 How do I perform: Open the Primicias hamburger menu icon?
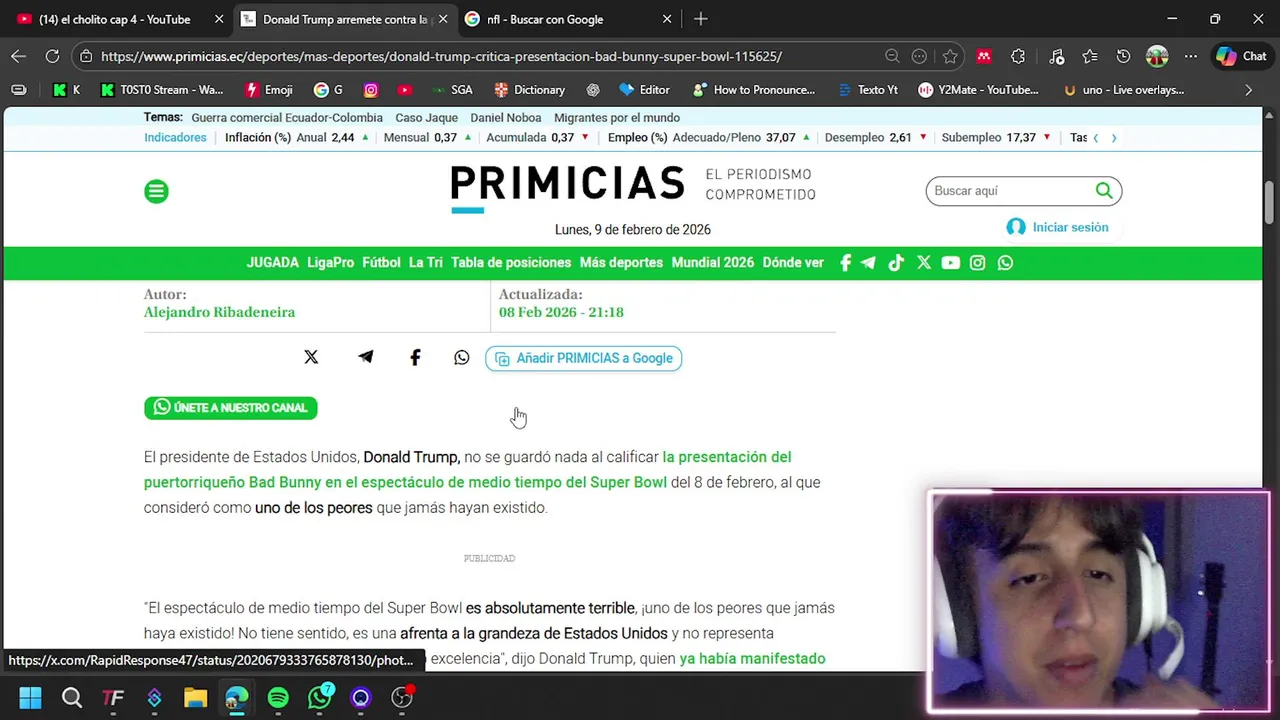click(156, 191)
